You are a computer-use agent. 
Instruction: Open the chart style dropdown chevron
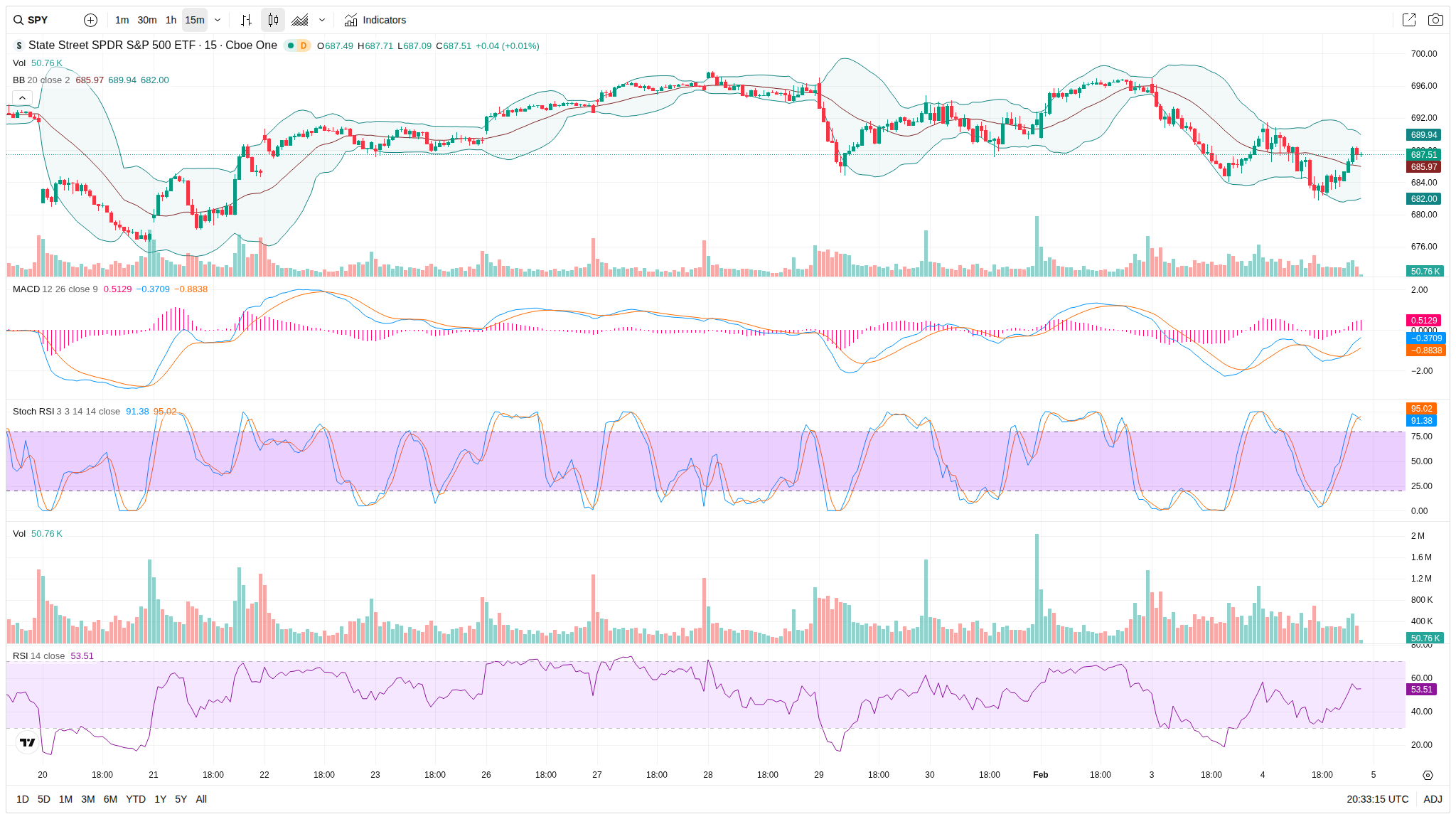[322, 20]
